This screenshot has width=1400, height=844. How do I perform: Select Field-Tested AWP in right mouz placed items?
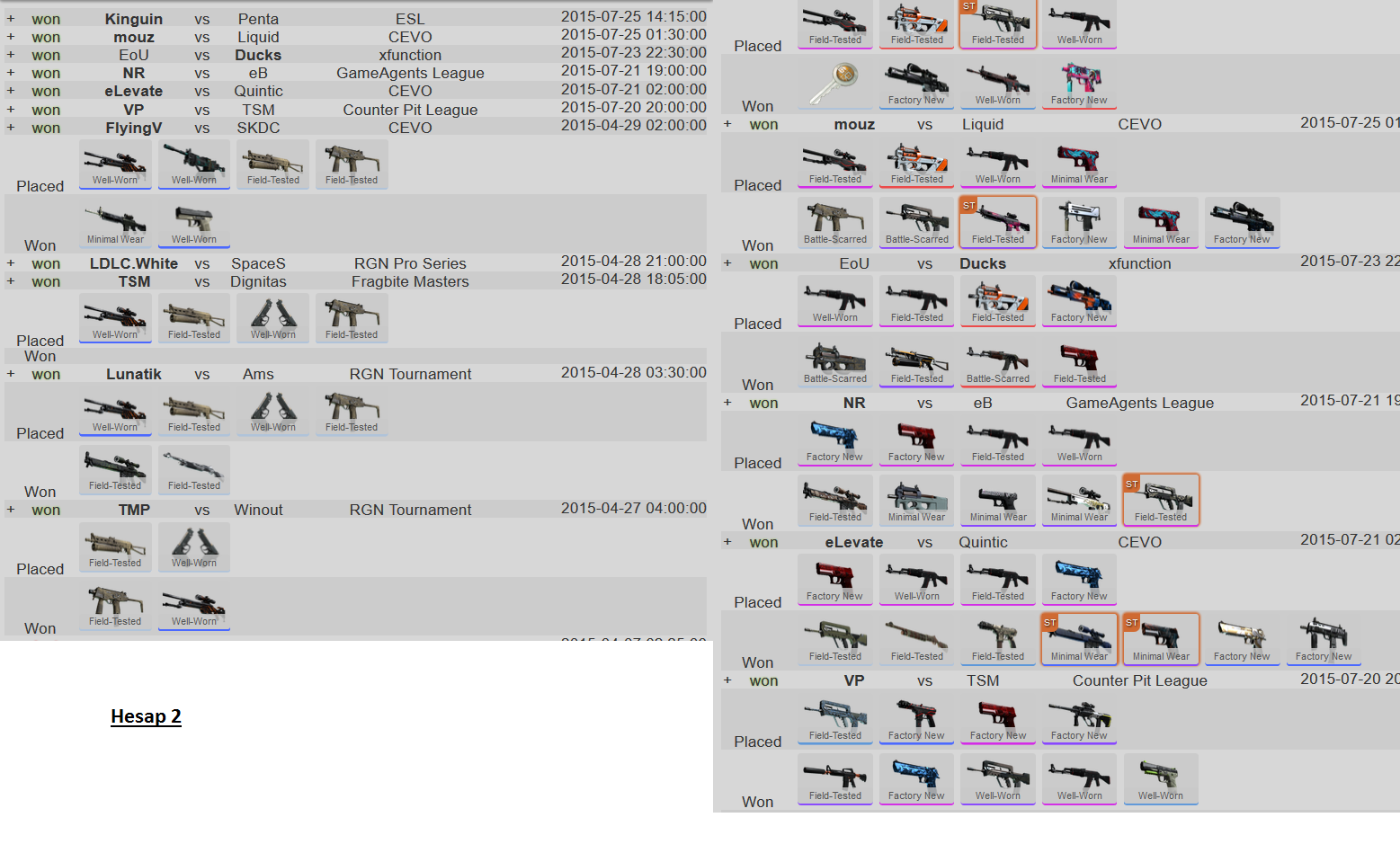(x=835, y=163)
